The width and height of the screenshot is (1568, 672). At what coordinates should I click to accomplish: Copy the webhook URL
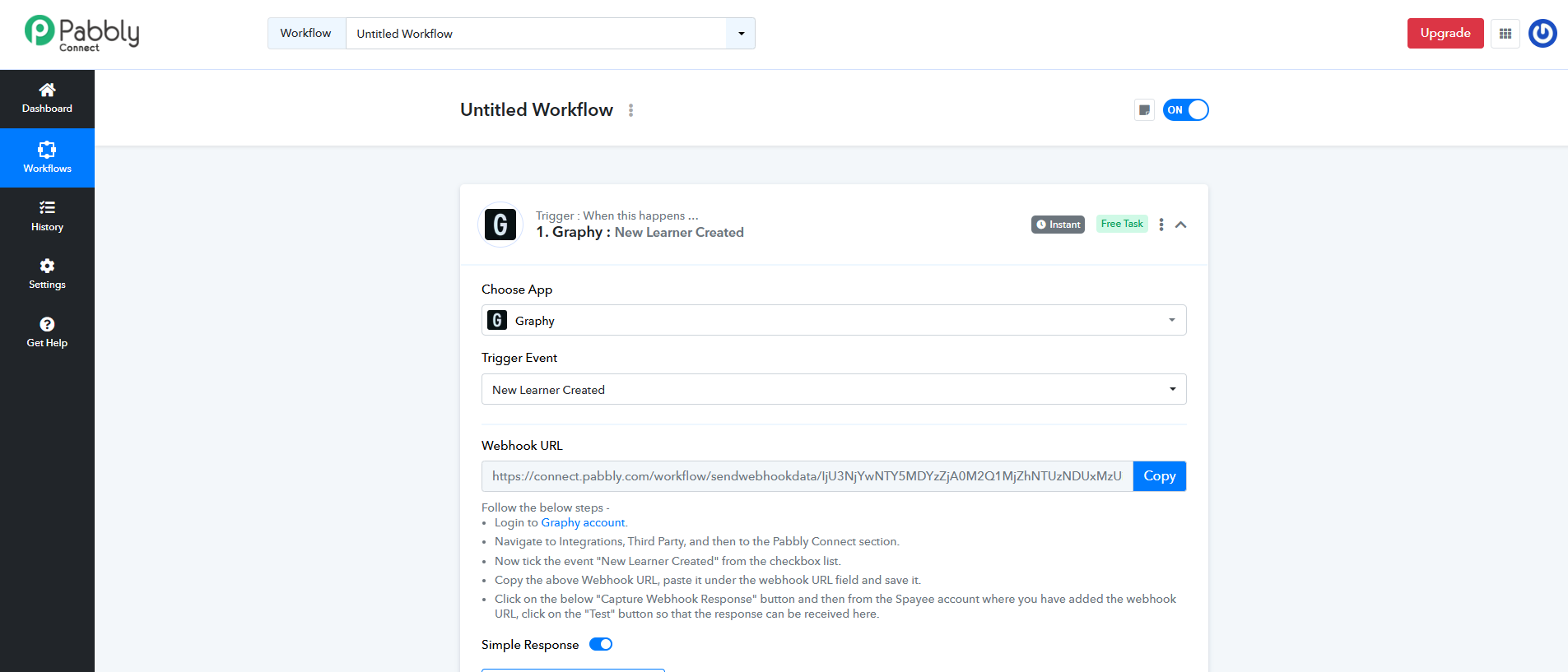(x=1159, y=476)
